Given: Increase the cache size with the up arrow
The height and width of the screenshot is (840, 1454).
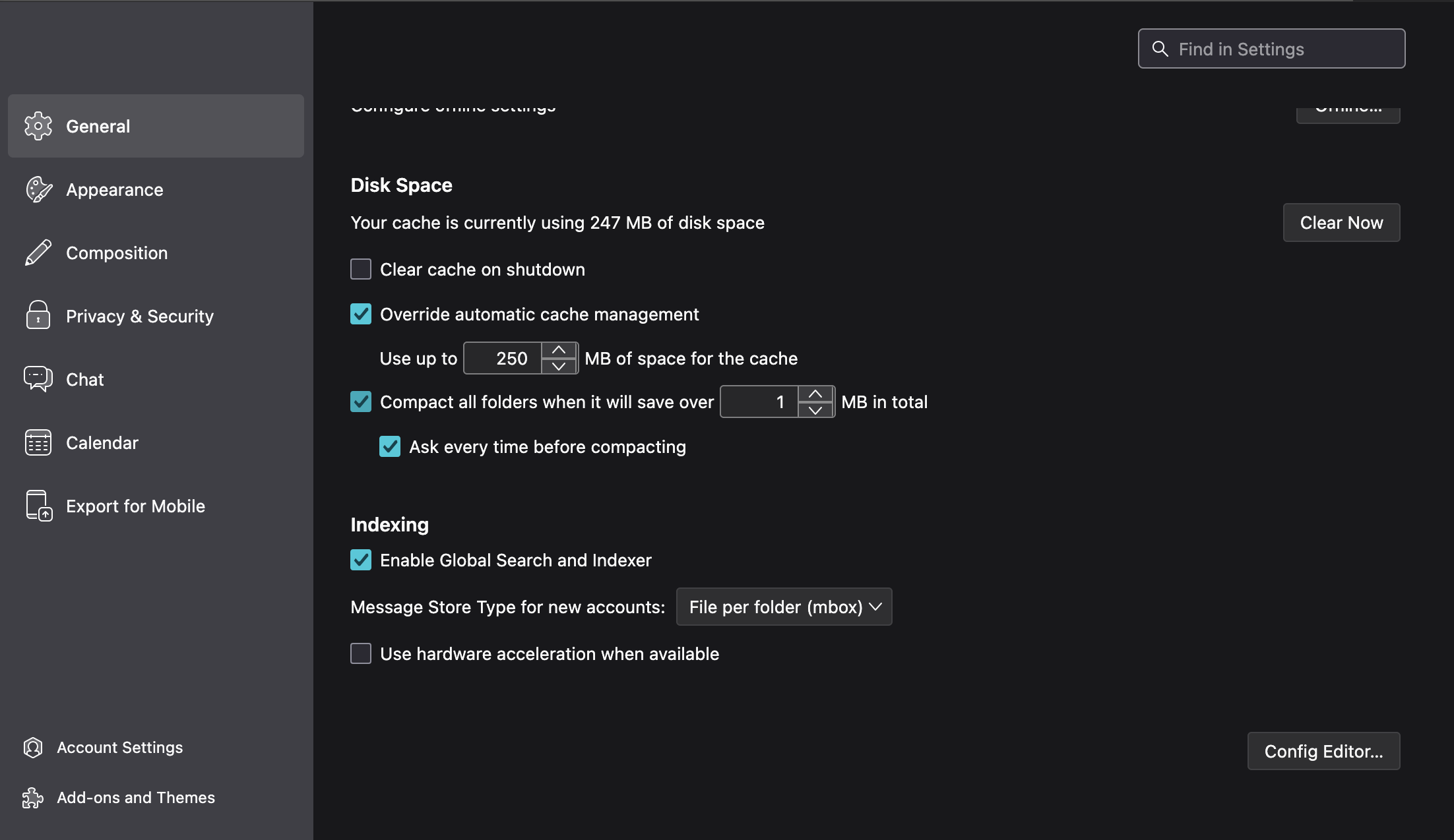Looking at the screenshot, I should coord(559,350).
